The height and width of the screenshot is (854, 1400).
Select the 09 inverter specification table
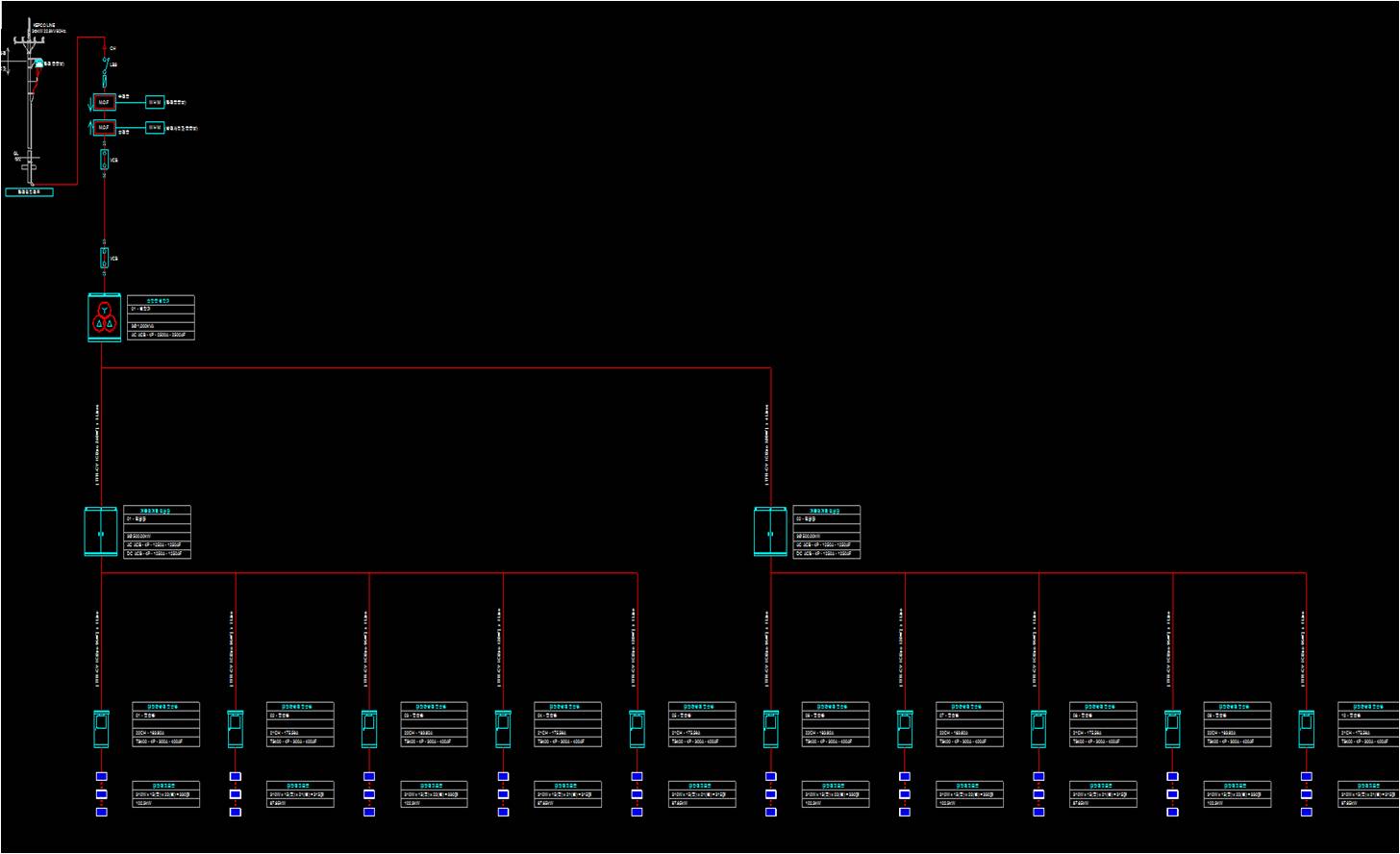click(1237, 724)
